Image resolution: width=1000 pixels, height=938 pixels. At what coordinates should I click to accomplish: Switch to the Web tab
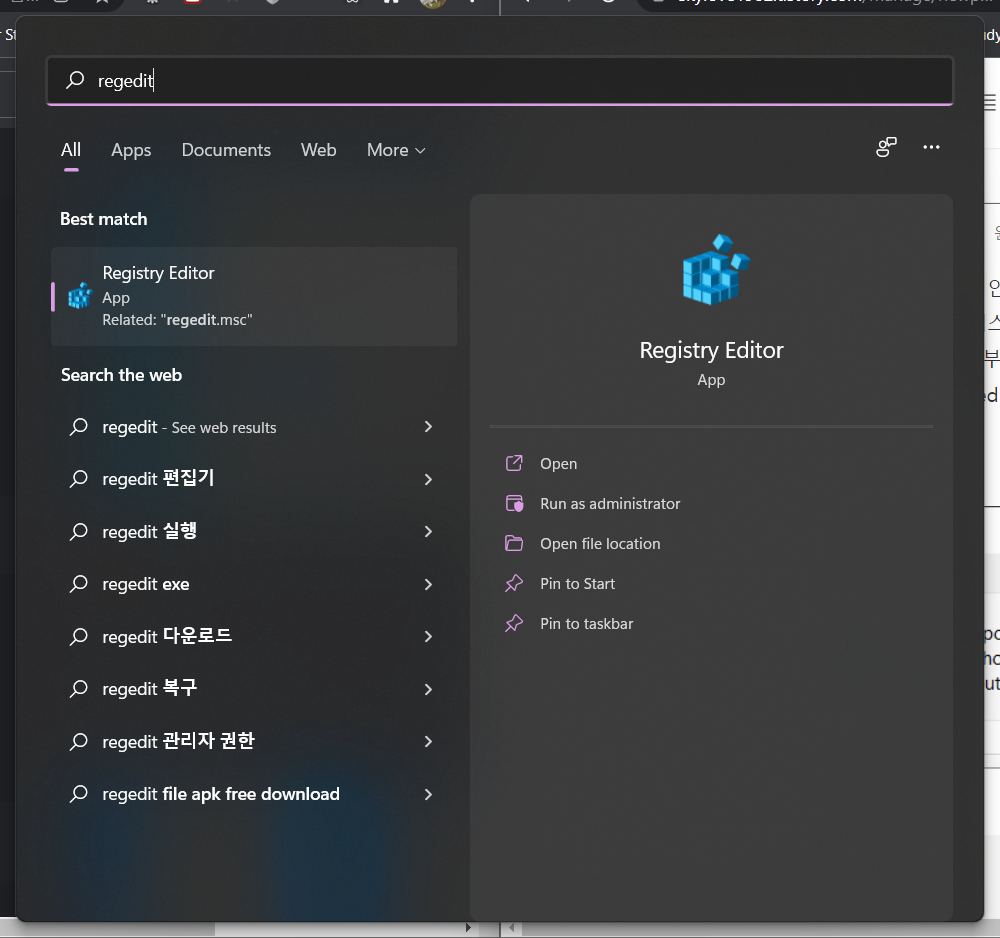tap(318, 150)
